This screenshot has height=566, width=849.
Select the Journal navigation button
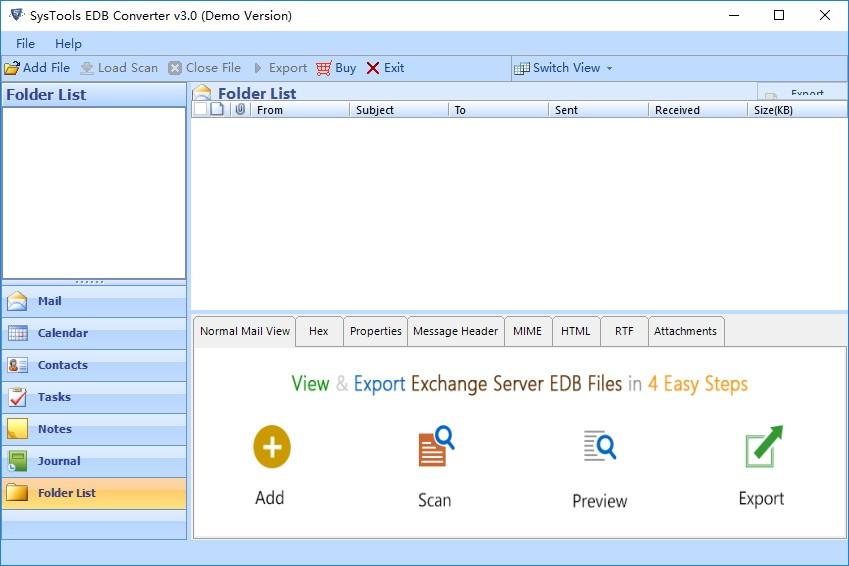(x=94, y=461)
